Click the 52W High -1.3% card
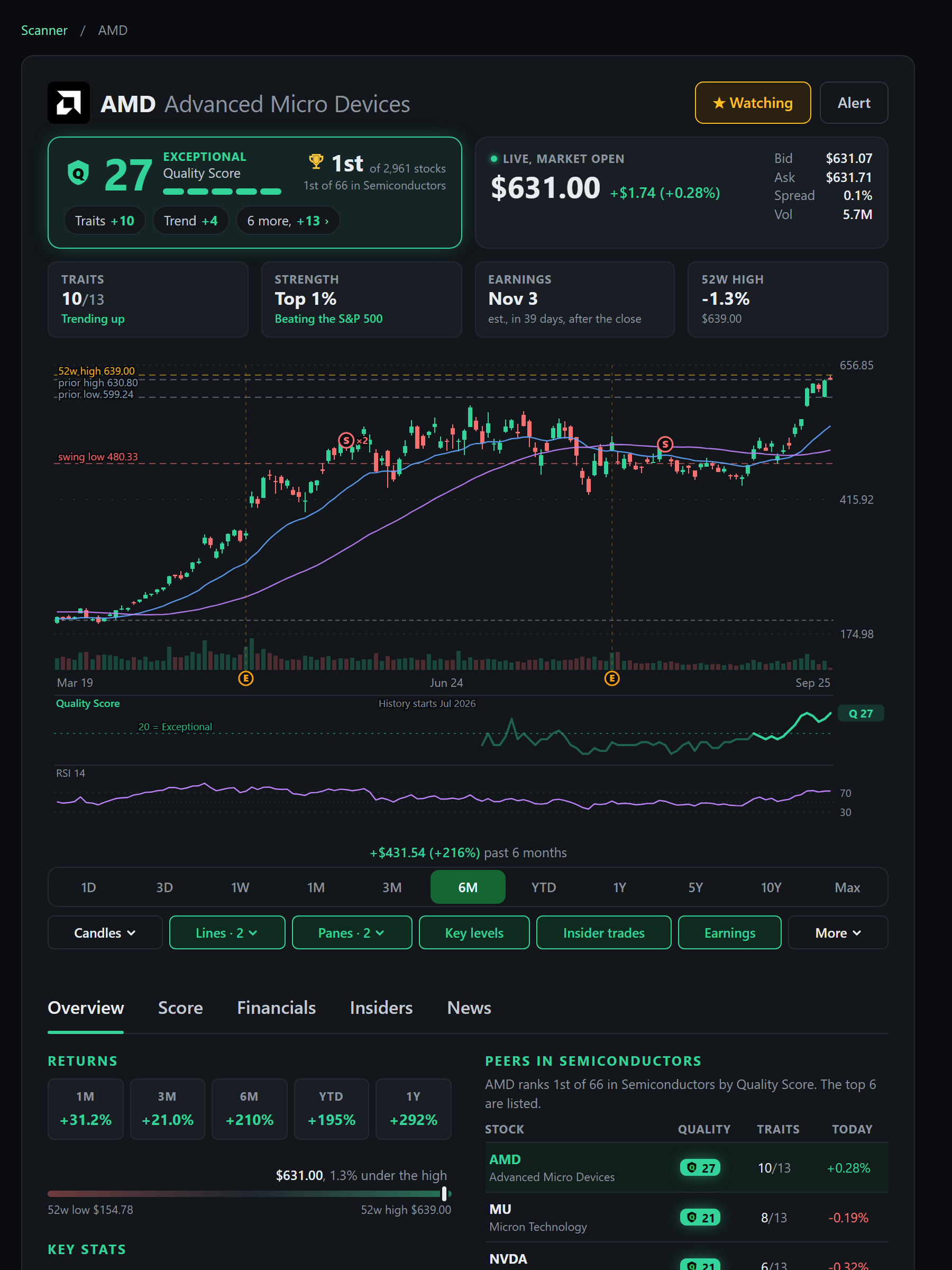The width and height of the screenshot is (952, 1270). [788, 299]
